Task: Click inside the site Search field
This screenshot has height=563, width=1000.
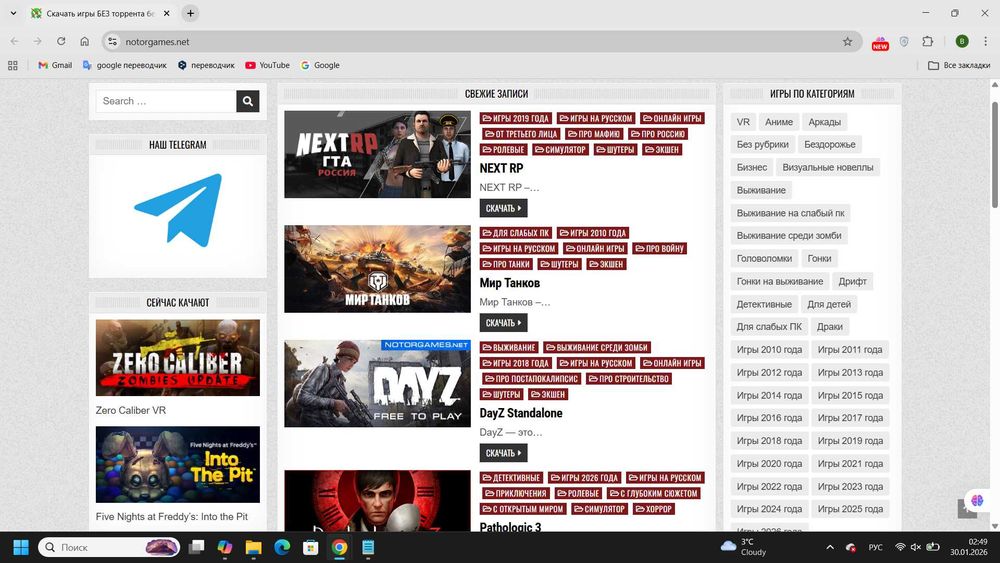Action: [166, 101]
